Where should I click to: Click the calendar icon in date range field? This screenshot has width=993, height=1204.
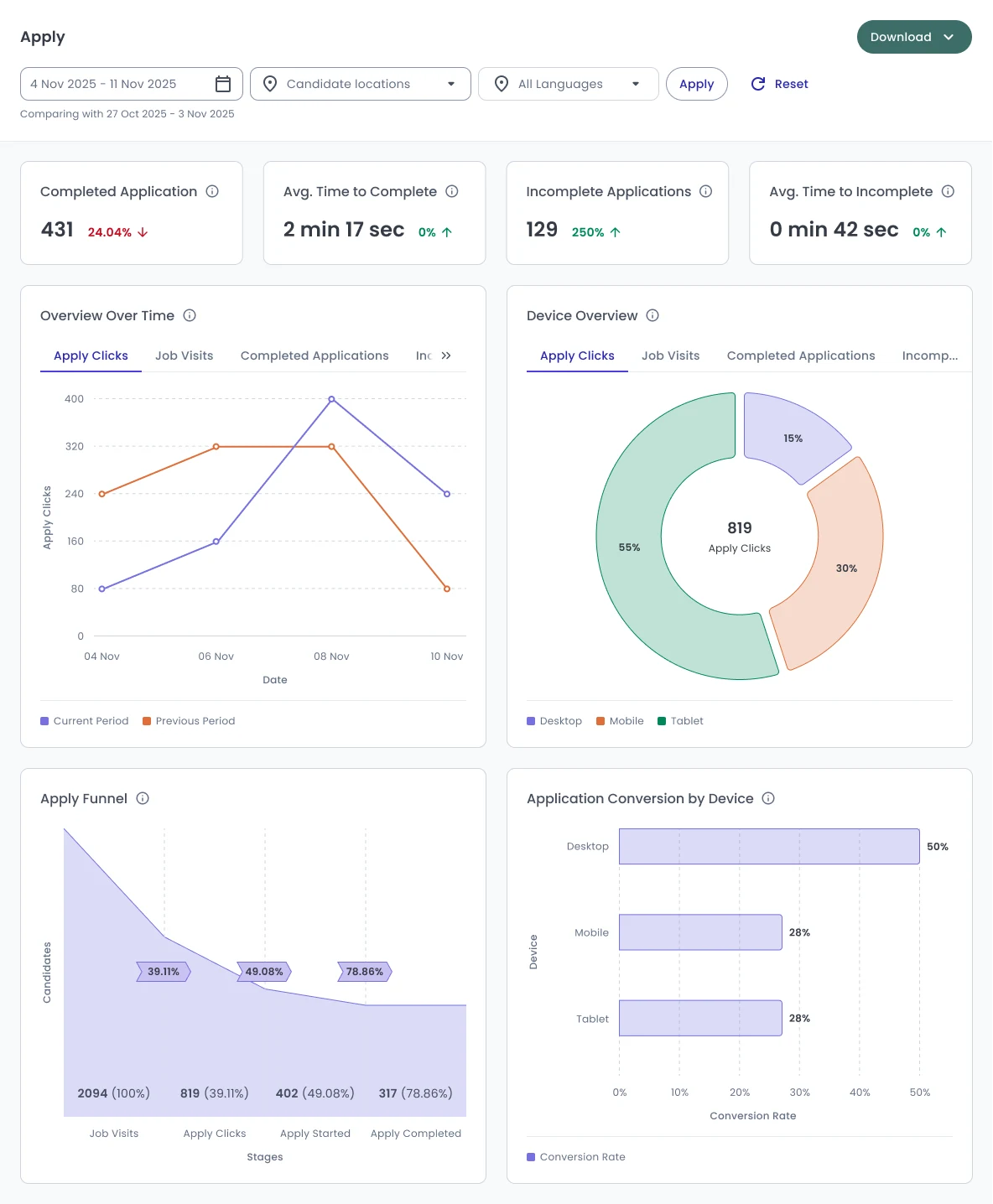coord(223,84)
